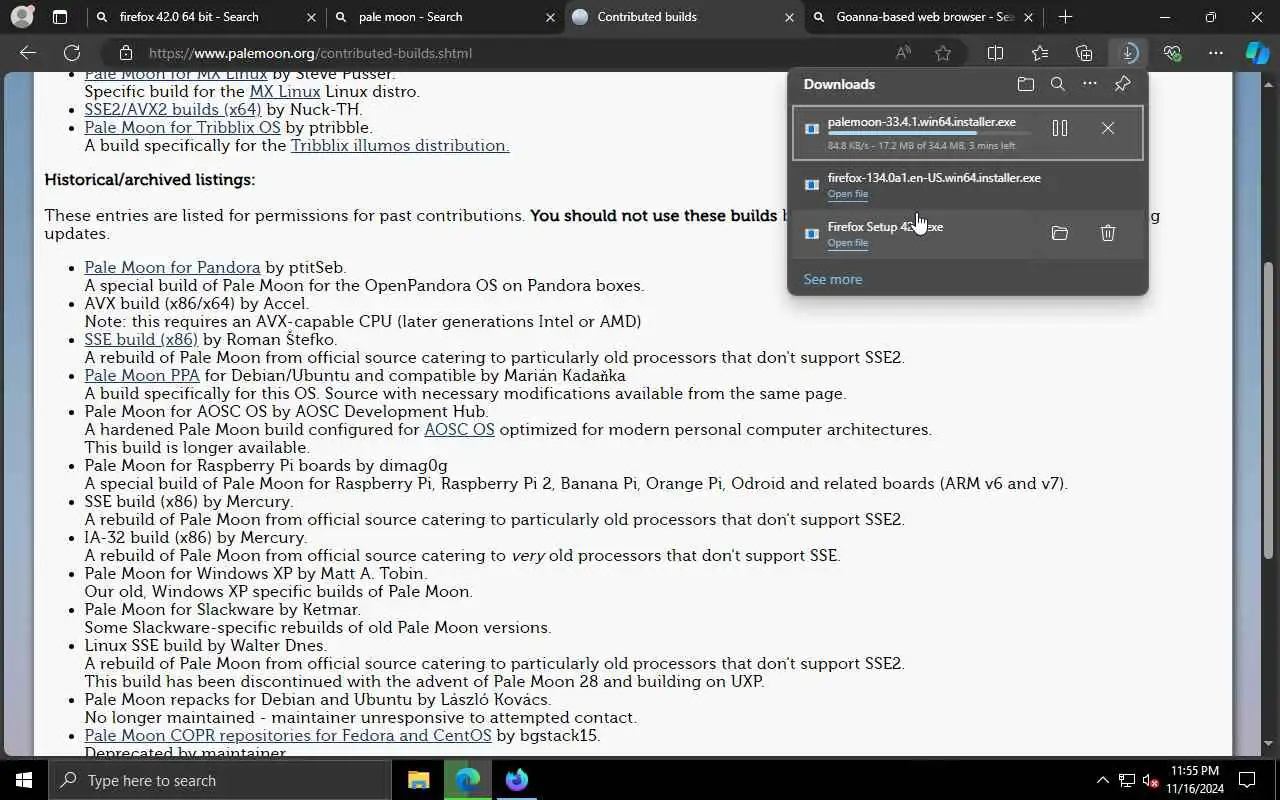Viewport: 1280px width, 800px height.
Task: Click the scrollbar down arrow
Action: coord(1269,744)
